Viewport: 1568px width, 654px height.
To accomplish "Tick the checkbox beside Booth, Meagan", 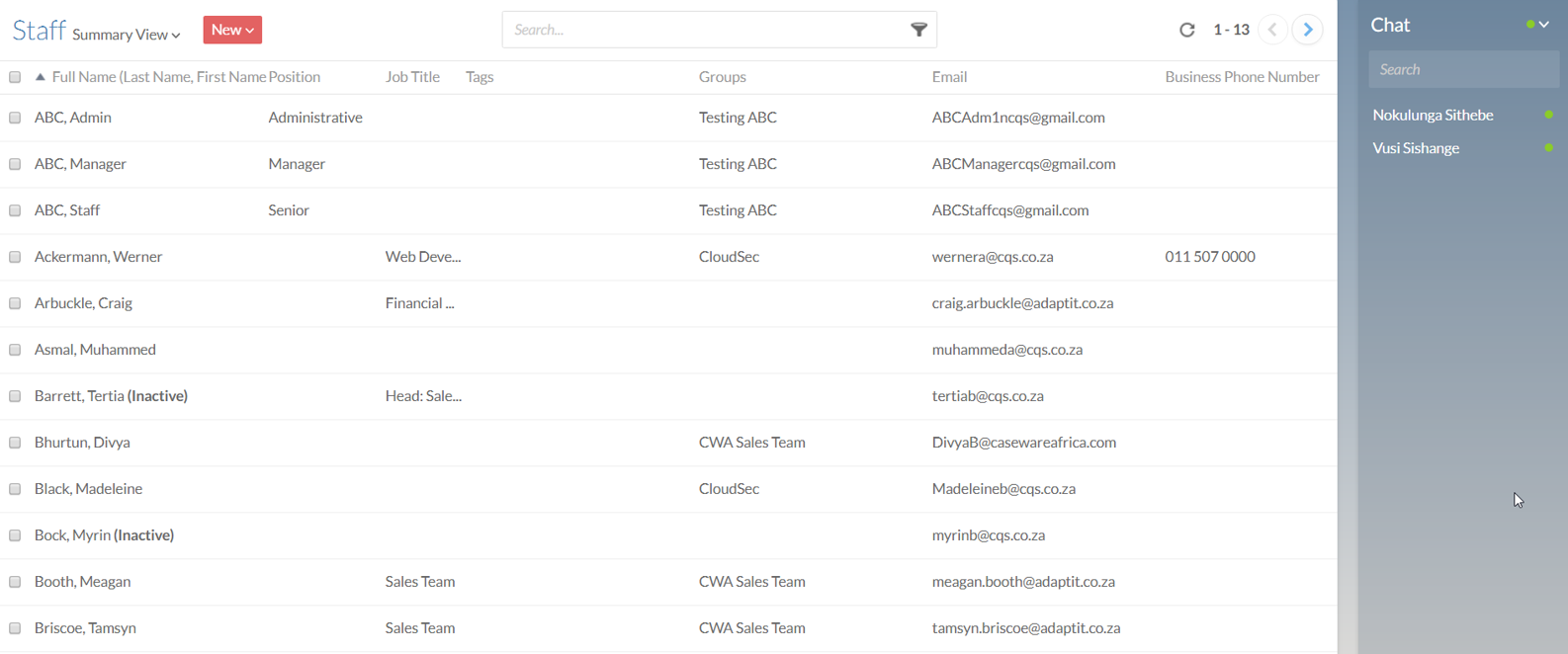I will (x=15, y=582).
